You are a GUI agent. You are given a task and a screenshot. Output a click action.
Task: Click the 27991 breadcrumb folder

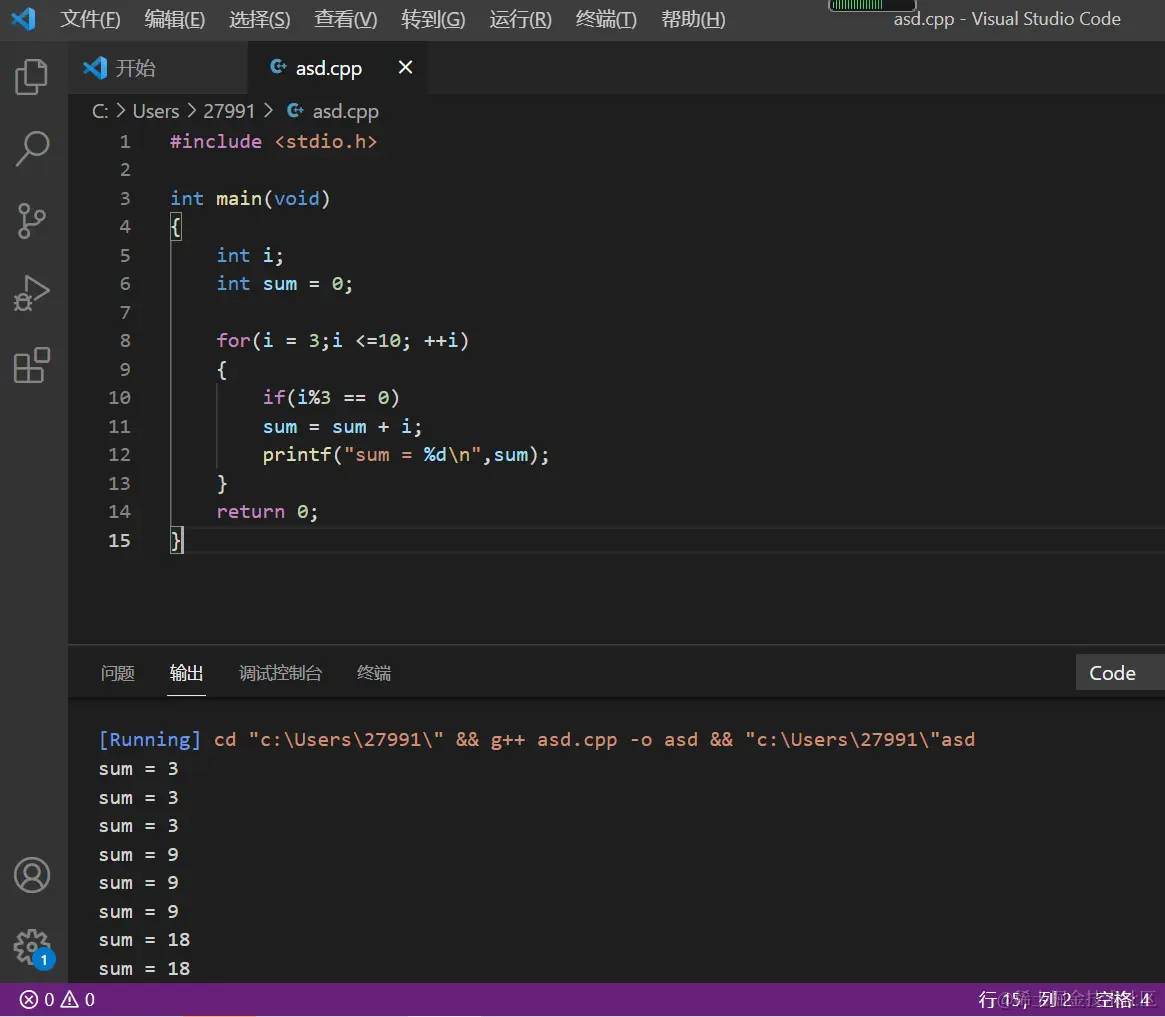229,111
